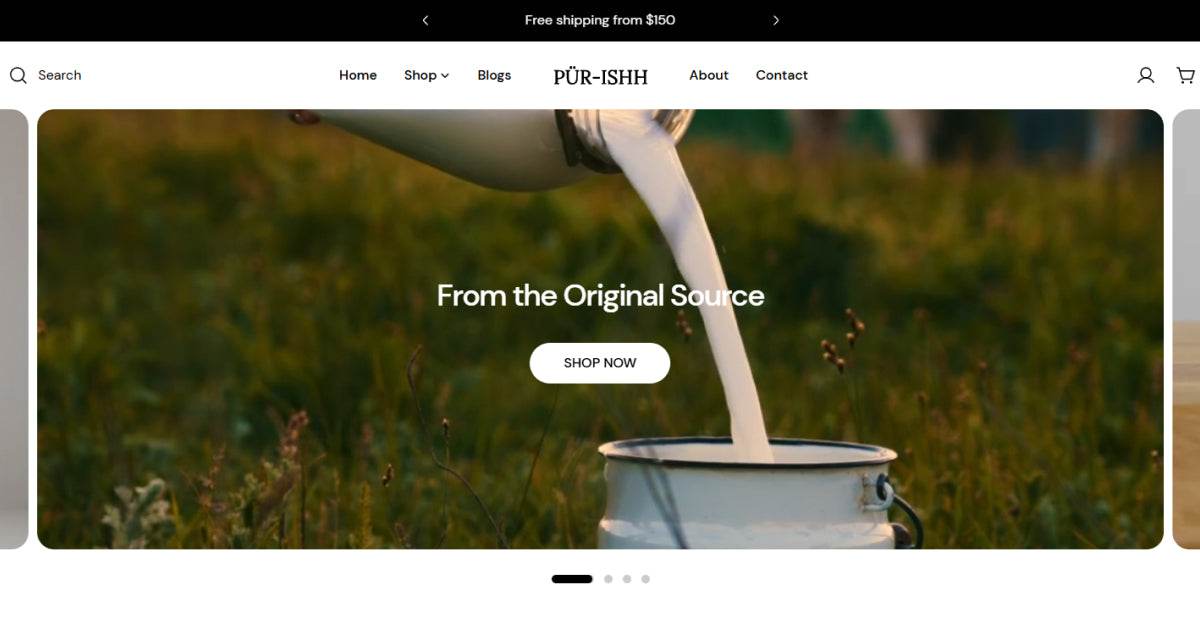This screenshot has width=1200, height=628.
Task: Show next announcement with right arrow
Action: 776,20
